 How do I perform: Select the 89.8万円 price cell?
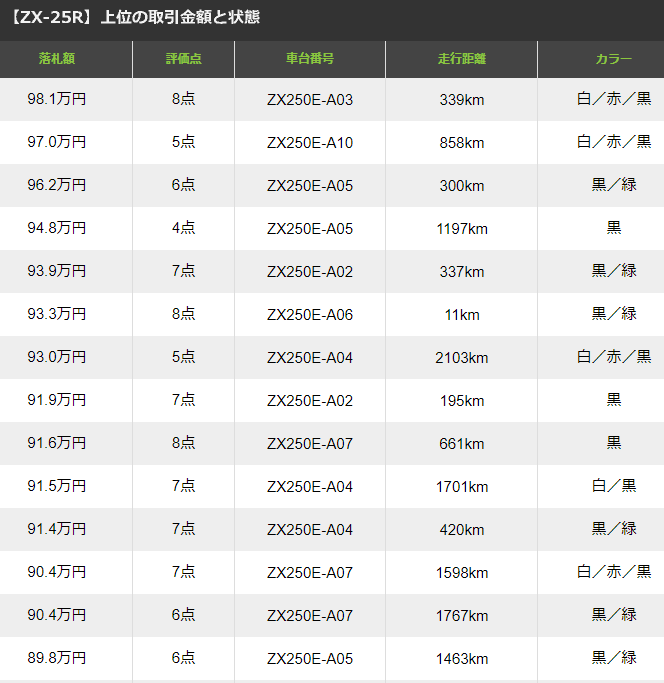tap(57, 658)
